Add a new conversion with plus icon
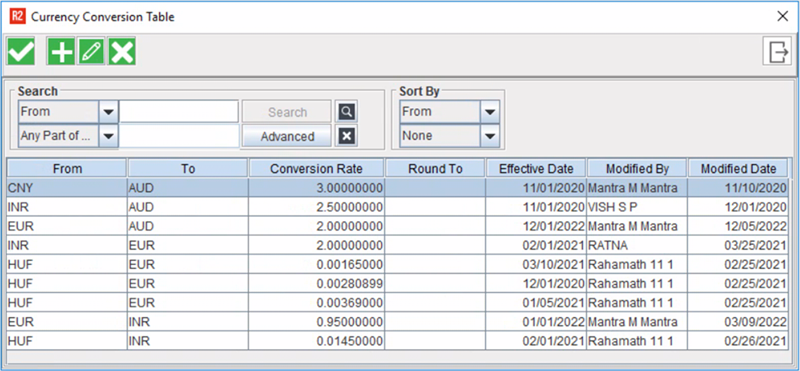The height and width of the screenshot is (371, 800). tap(61, 52)
